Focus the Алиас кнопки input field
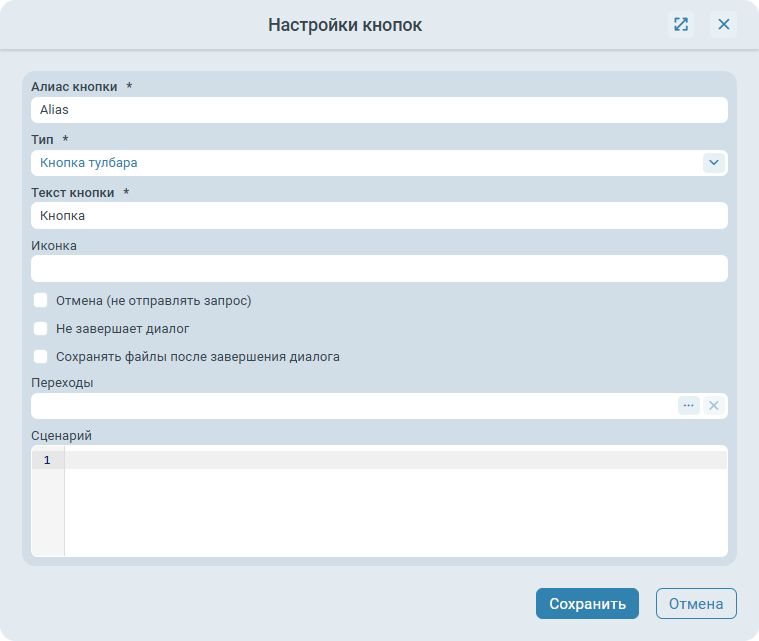 378,110
